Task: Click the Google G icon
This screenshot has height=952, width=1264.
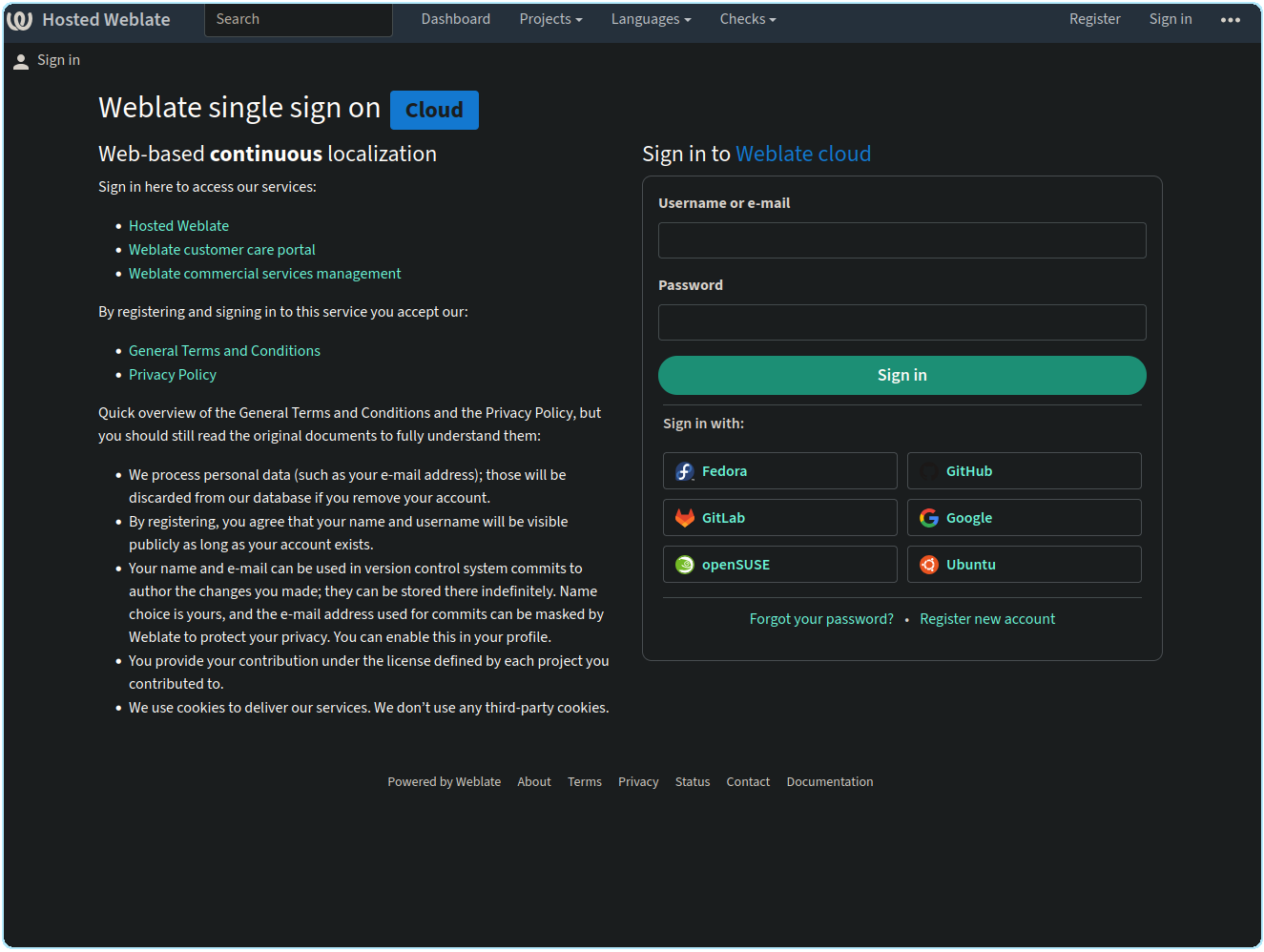Action: tap(929, 518)
